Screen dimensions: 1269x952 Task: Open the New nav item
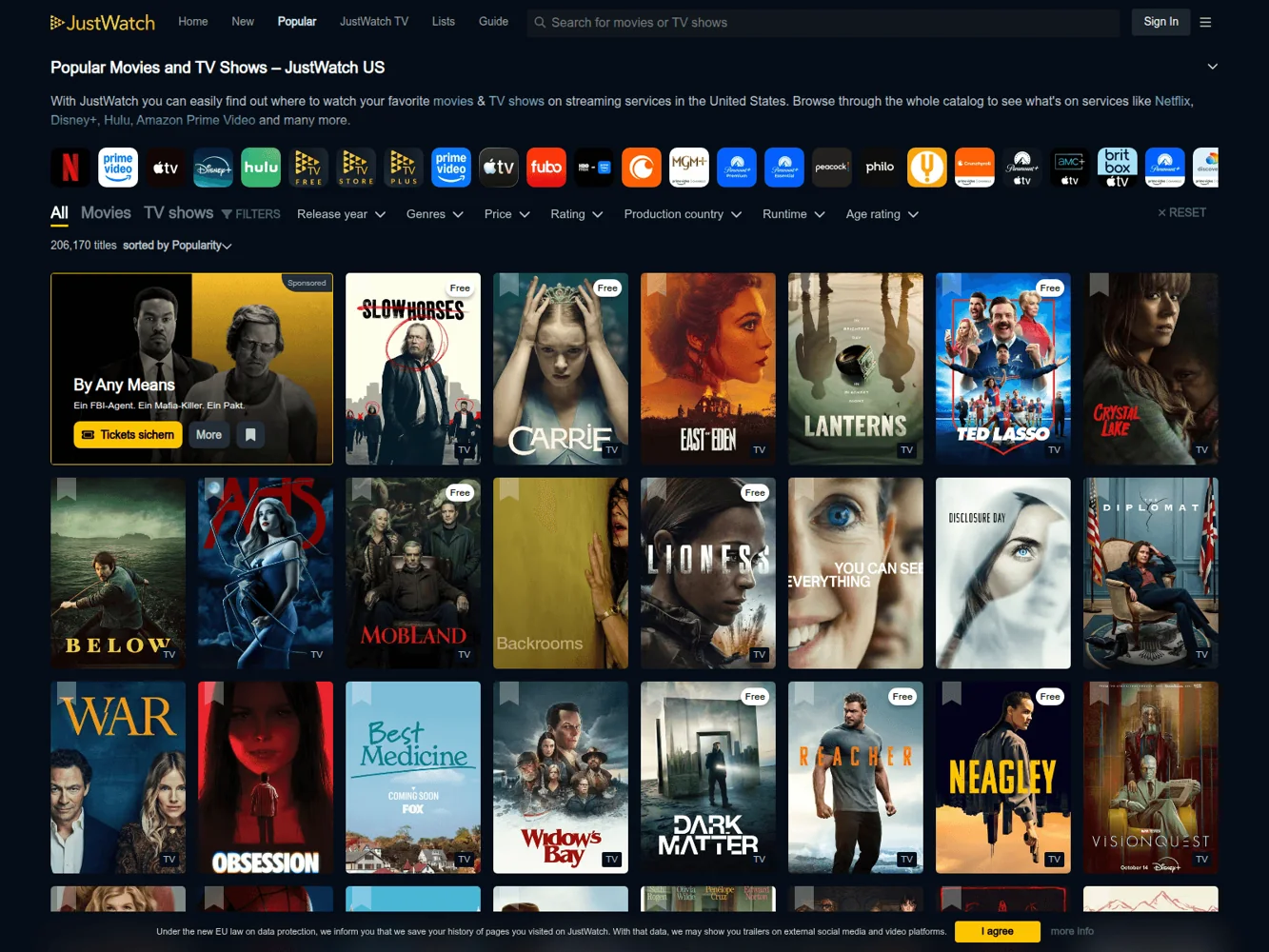(243, 21)
